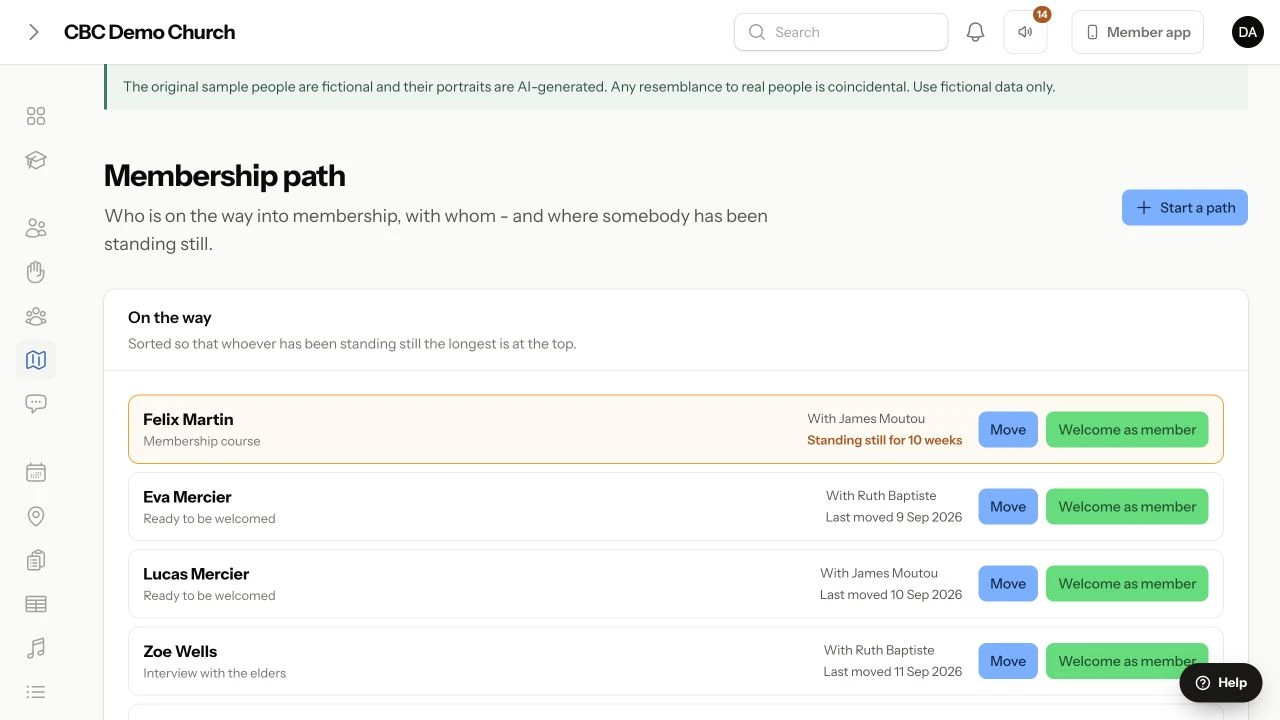Click 'Last moved 9 Sep 2026' text
The width and height of the screenshot is (1280, 720).
pos(894,517)
